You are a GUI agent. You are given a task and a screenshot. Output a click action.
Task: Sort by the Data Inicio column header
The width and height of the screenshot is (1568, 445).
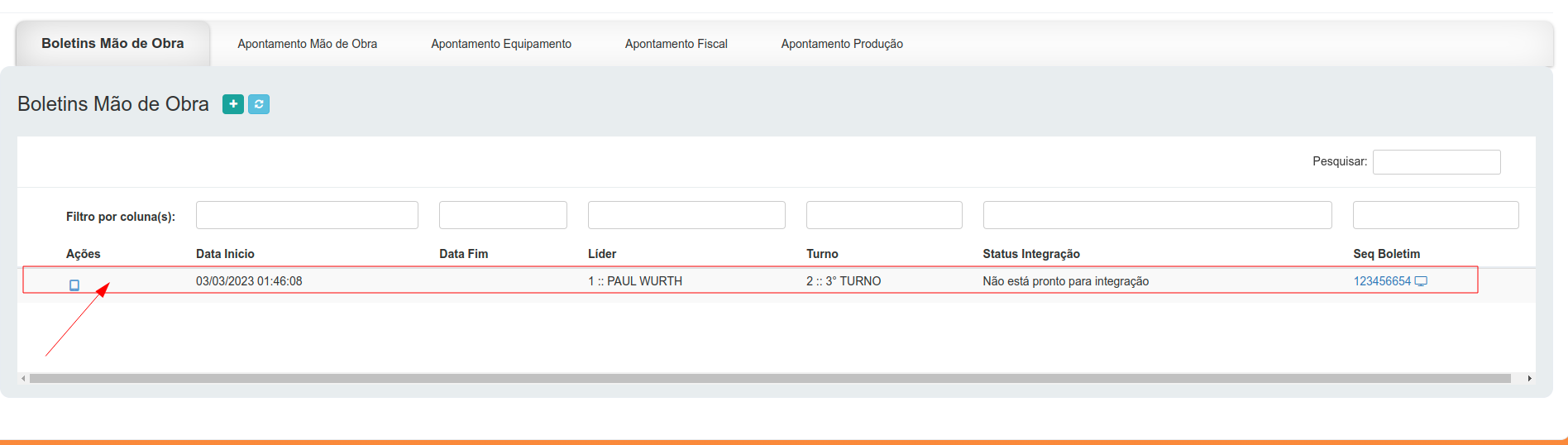pos(225,254)
